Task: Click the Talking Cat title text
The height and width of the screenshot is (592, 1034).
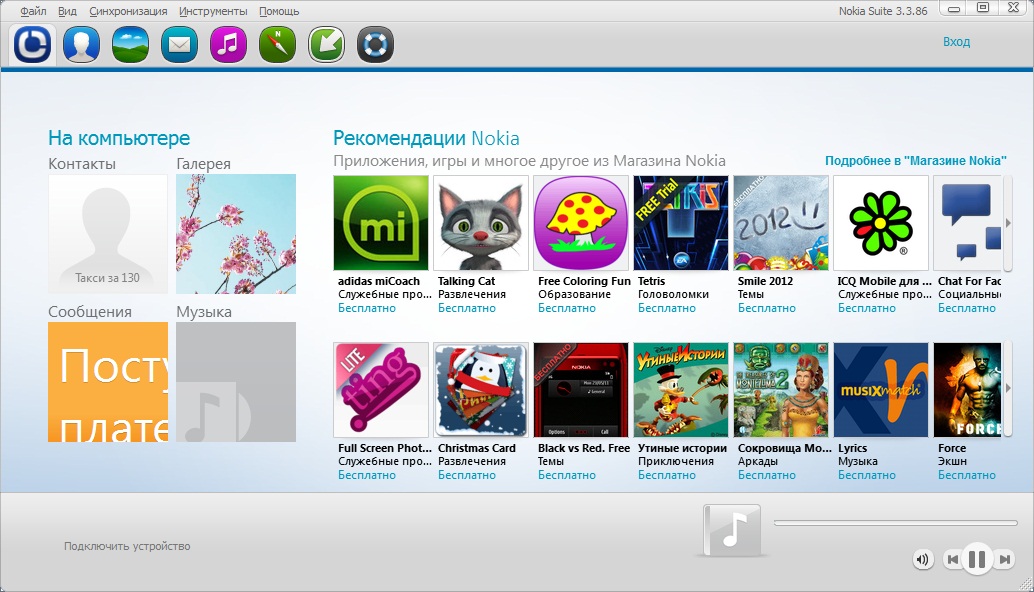Action: [466, 281]
